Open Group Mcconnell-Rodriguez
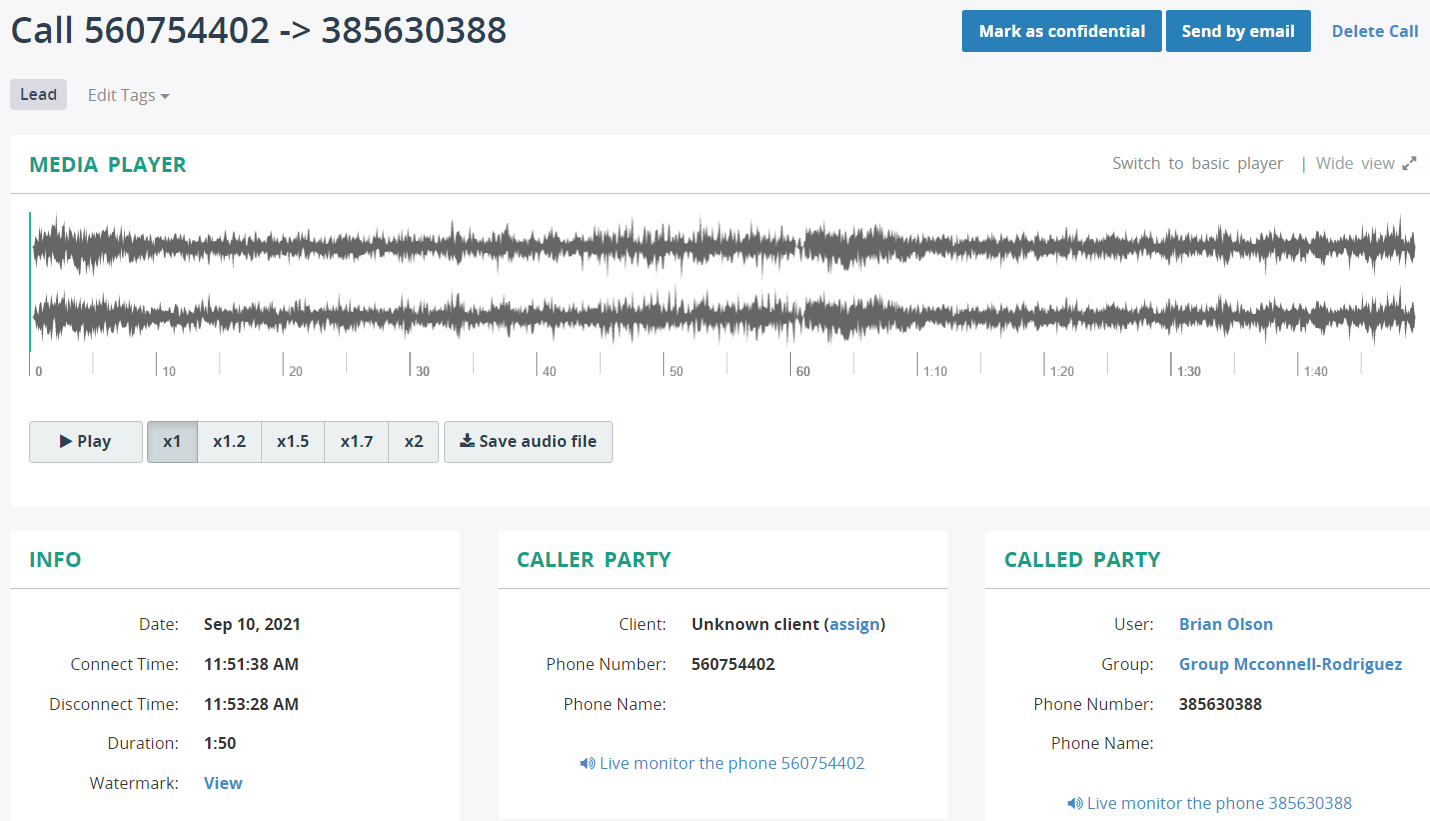The height and width of the screenshot is (821, 1430). (x=1290, y=663)
